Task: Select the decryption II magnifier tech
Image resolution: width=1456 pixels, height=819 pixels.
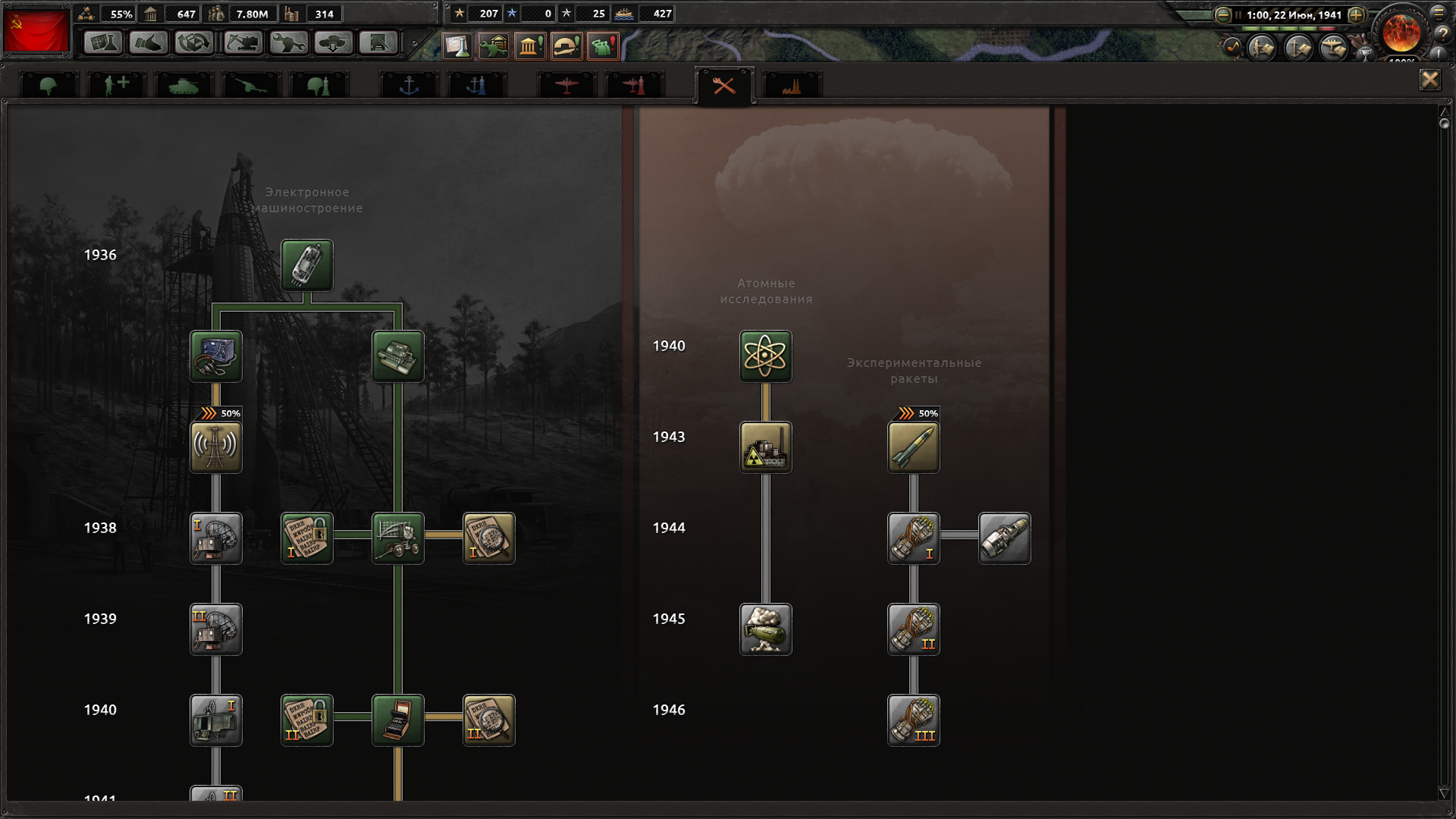Action: (x=489, y=720)
